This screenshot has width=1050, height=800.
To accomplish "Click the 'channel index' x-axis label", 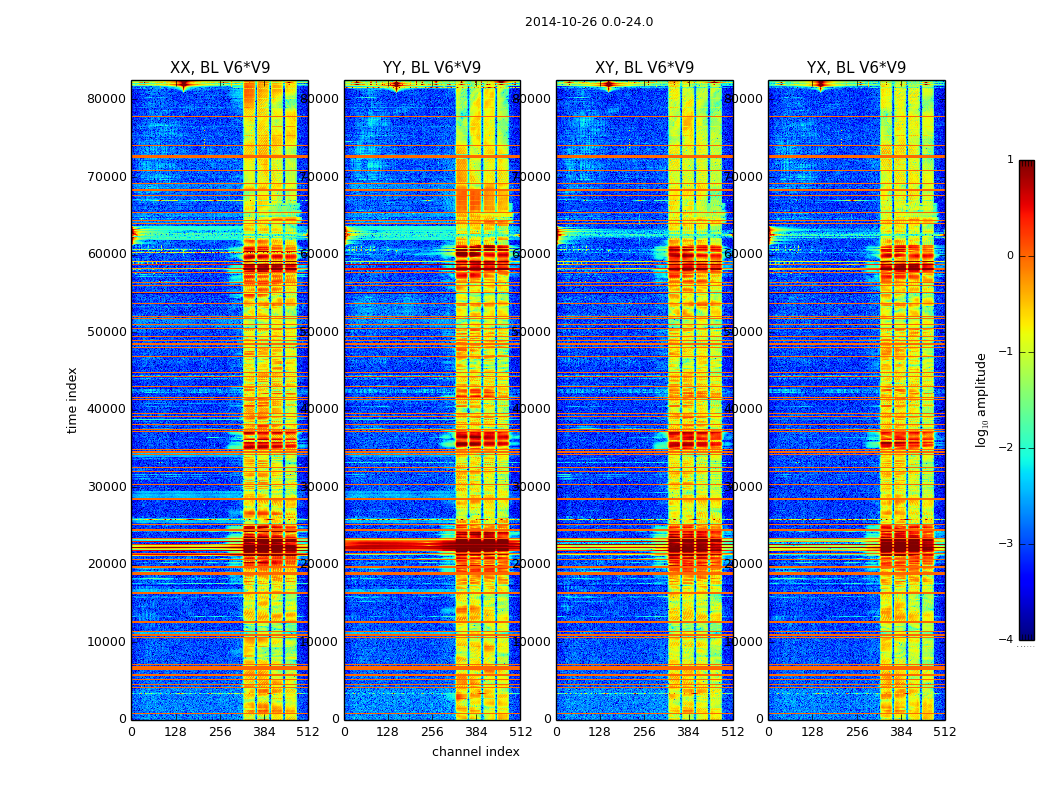I will [475, 752].
